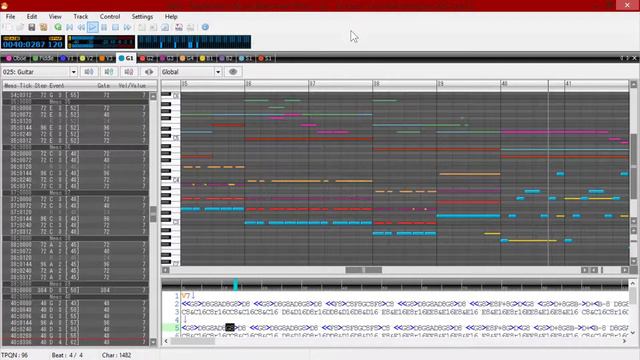This screenshot has width=640, height=360.
Task: Click the arrow of the Guitar combo box
Action: pyautogui.click(x=73, y=72)
